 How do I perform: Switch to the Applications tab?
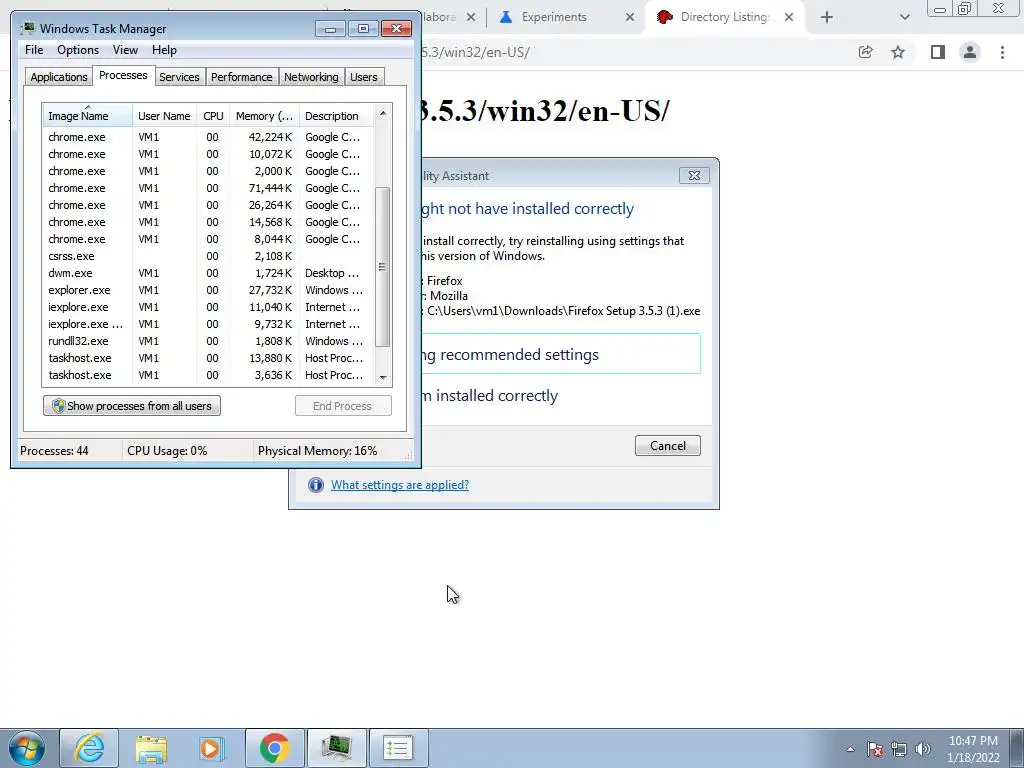[59, 77]
